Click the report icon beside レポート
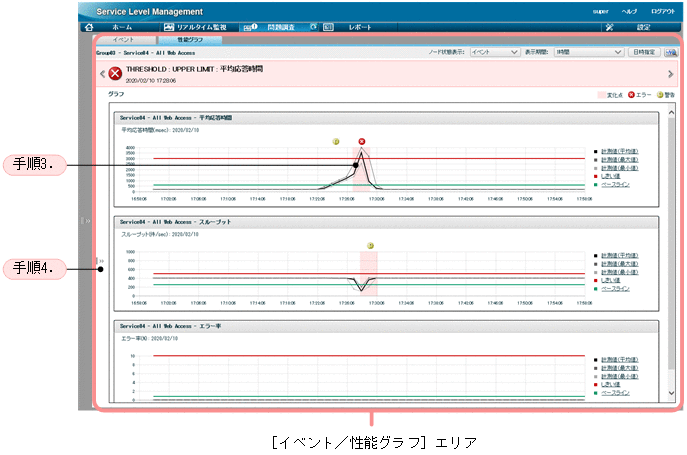Screen dimensions: 687x455 point(328,27)
